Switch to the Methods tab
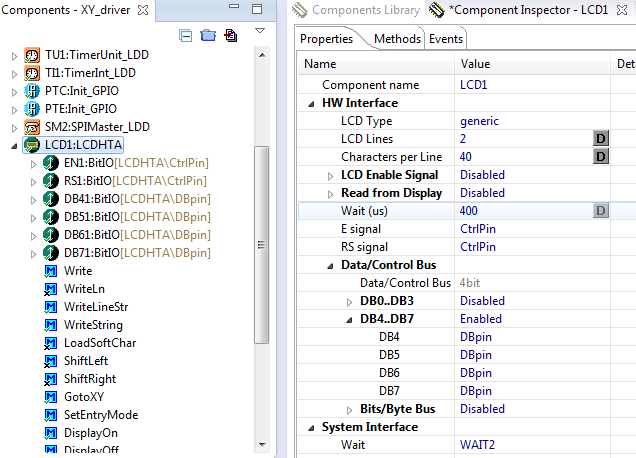The height and width of the screenshot is (458, 636). [x=397, y=39]
